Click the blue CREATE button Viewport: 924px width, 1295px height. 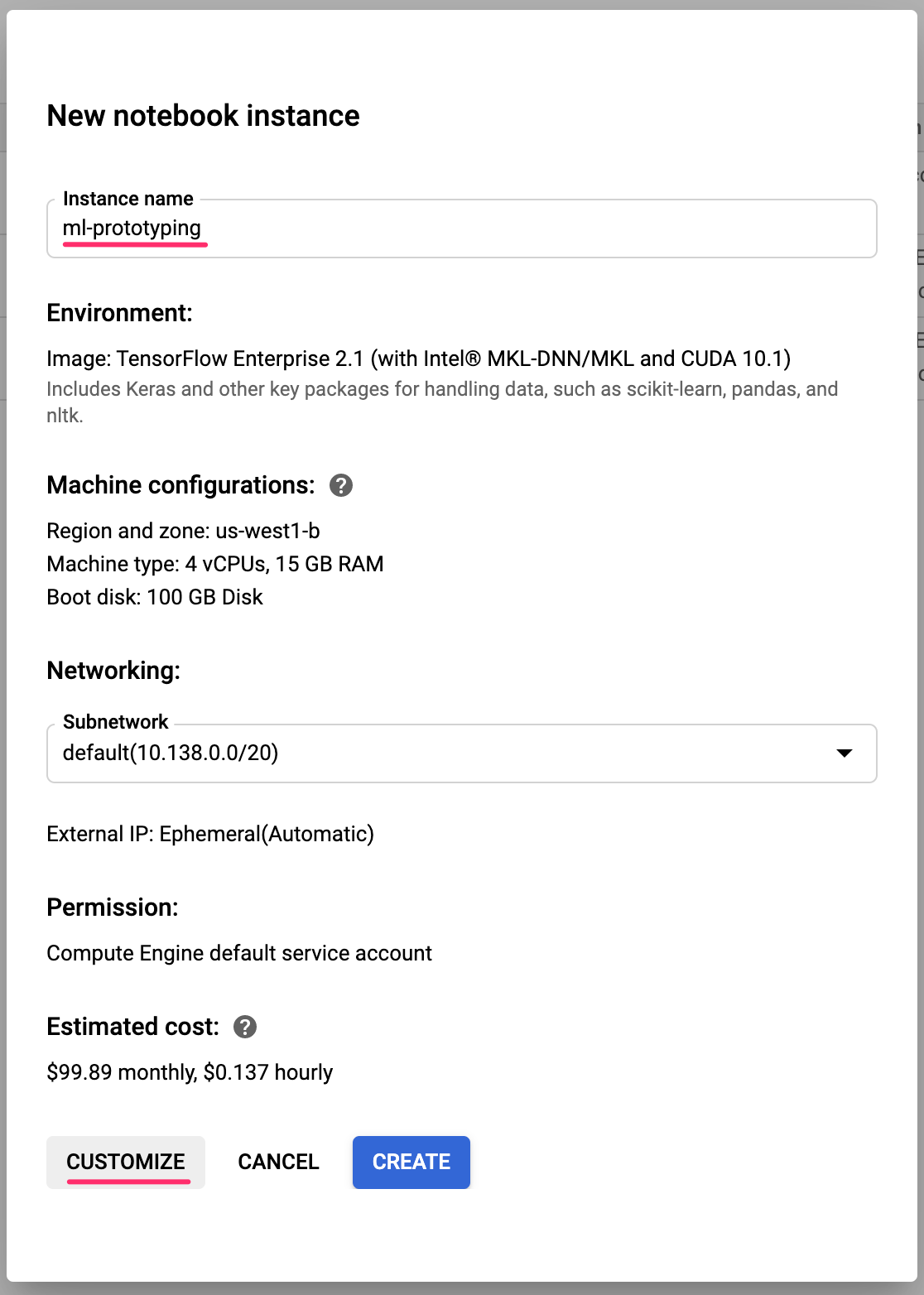pos(411,1162)
